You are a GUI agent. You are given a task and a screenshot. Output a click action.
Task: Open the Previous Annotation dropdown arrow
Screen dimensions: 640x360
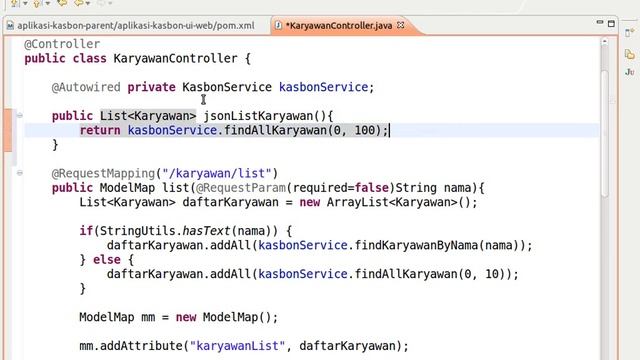click(x=47, y=4)
